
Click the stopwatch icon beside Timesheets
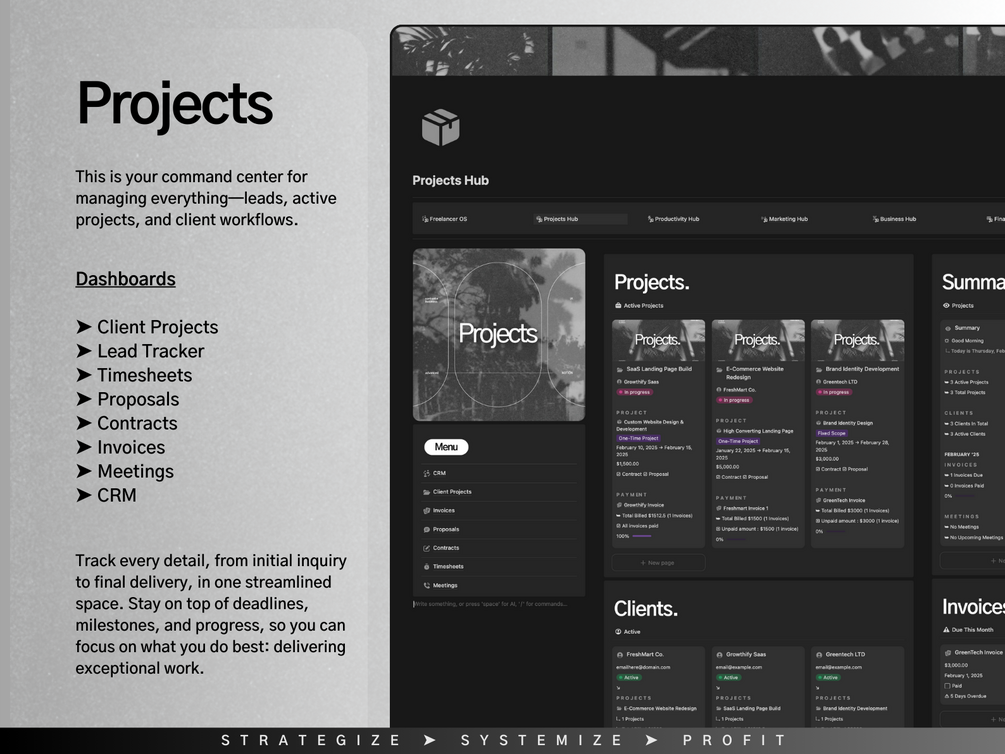pyautogui.click(x=426, y=567)
